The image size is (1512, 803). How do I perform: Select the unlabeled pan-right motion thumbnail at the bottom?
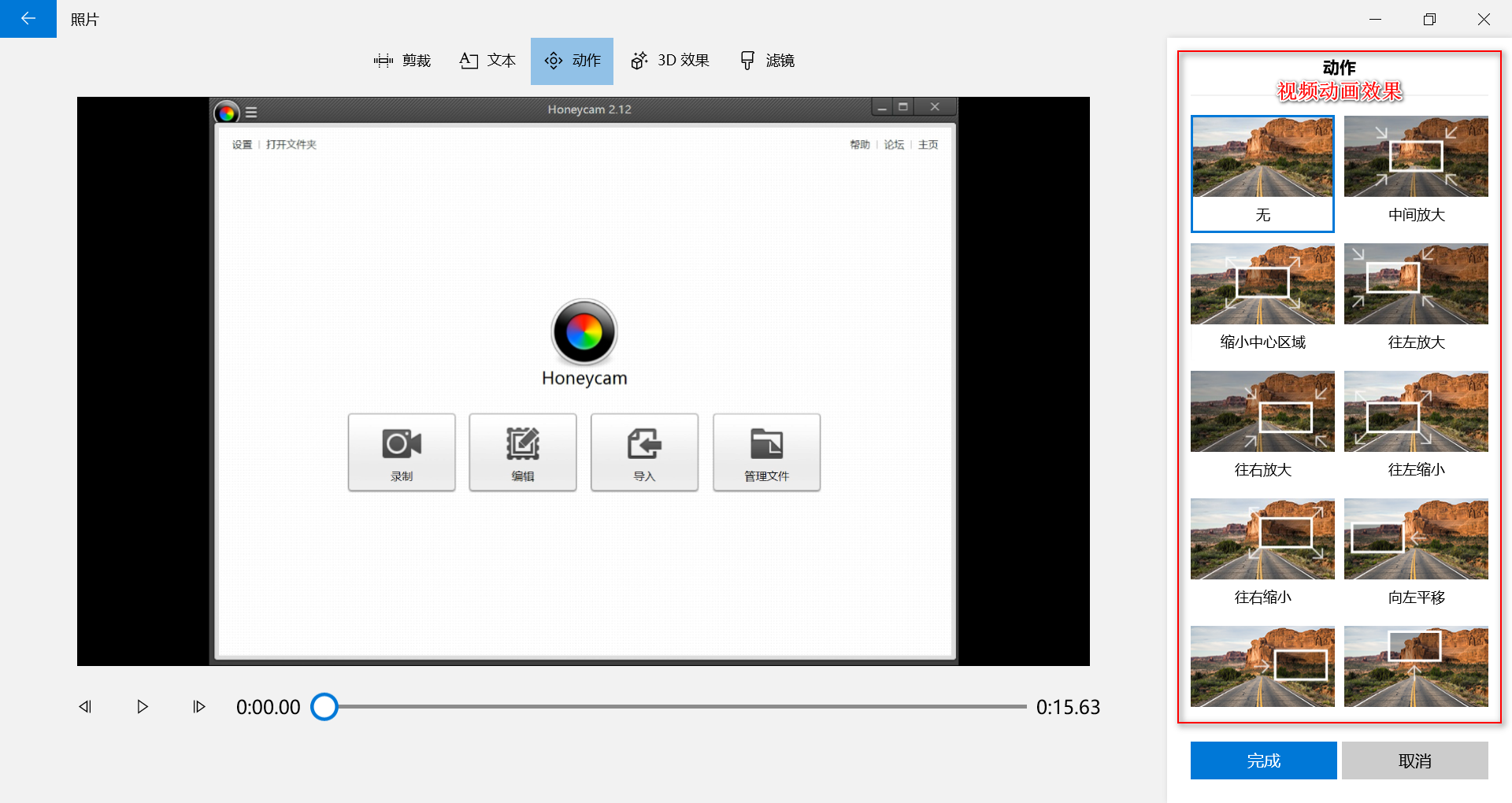pyautogui.click(x=1262, y=666)
